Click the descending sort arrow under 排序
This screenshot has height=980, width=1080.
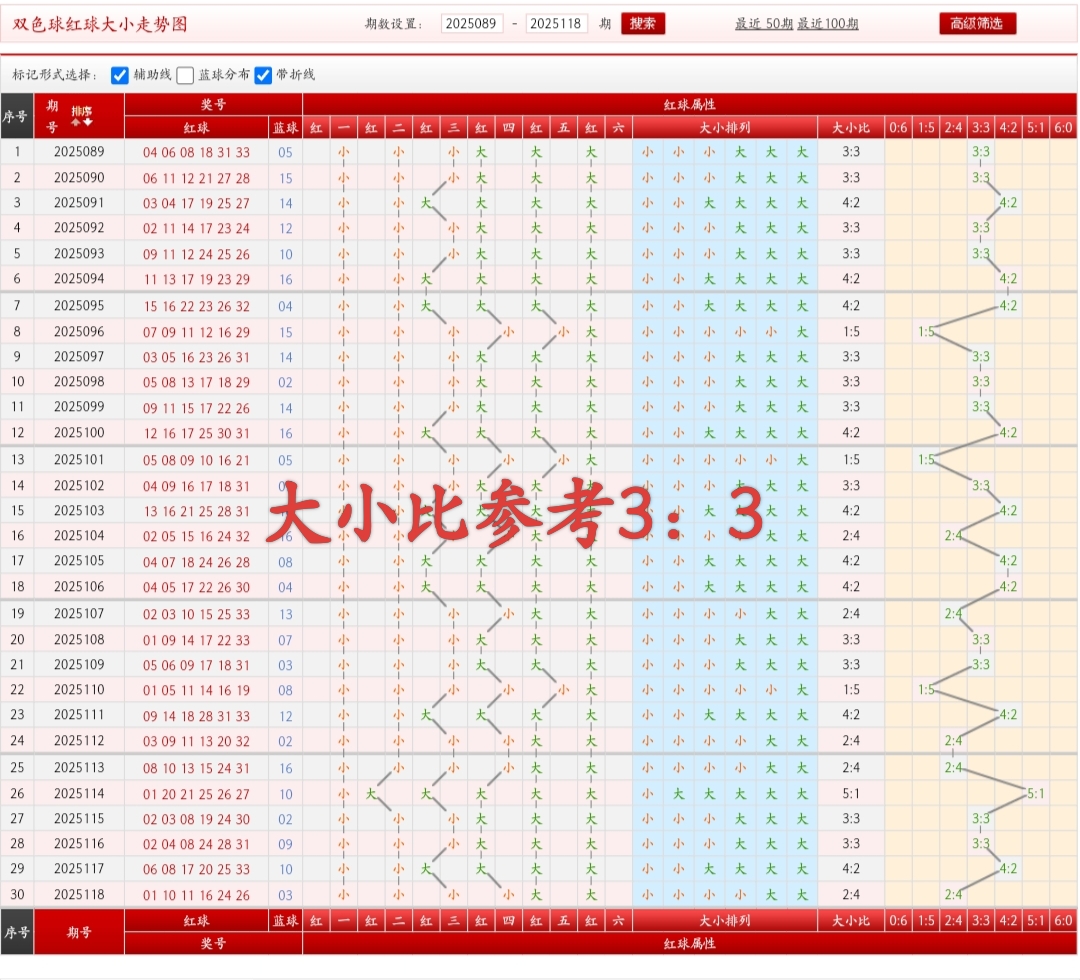pos(87,122)
